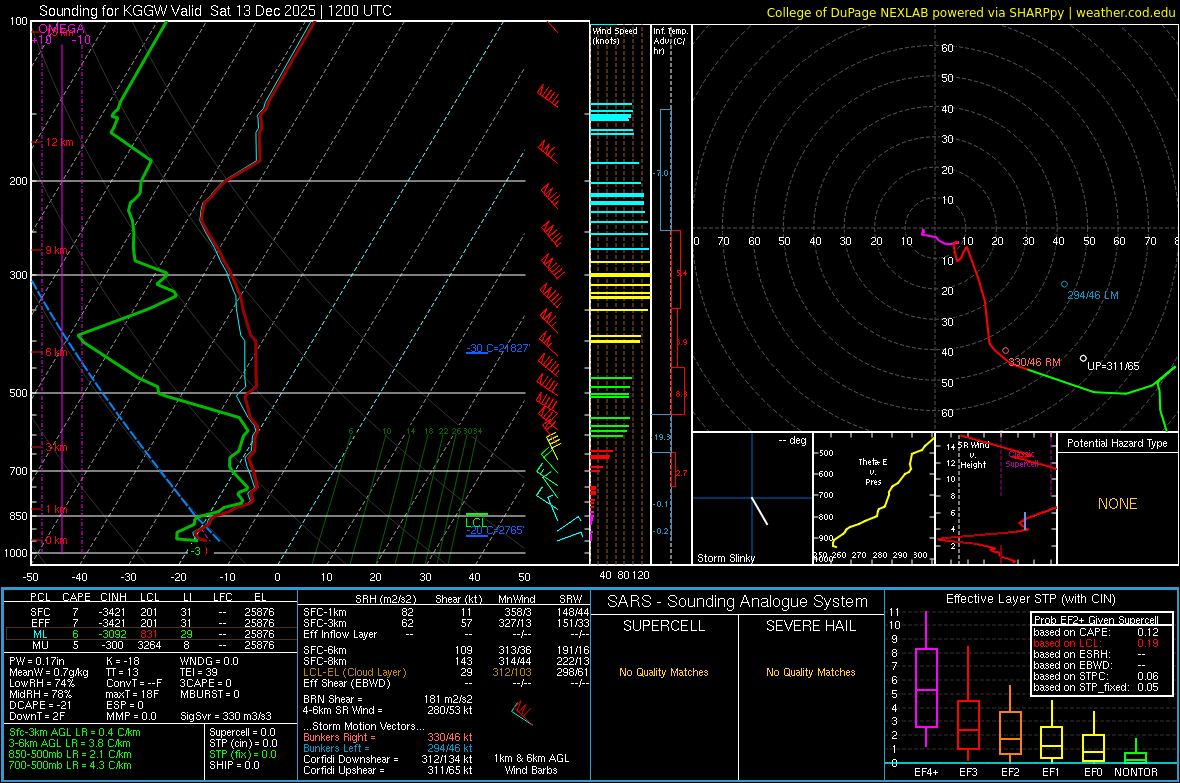
Task: Select the based on CAPE 0.12 line
Action: 1096,632
